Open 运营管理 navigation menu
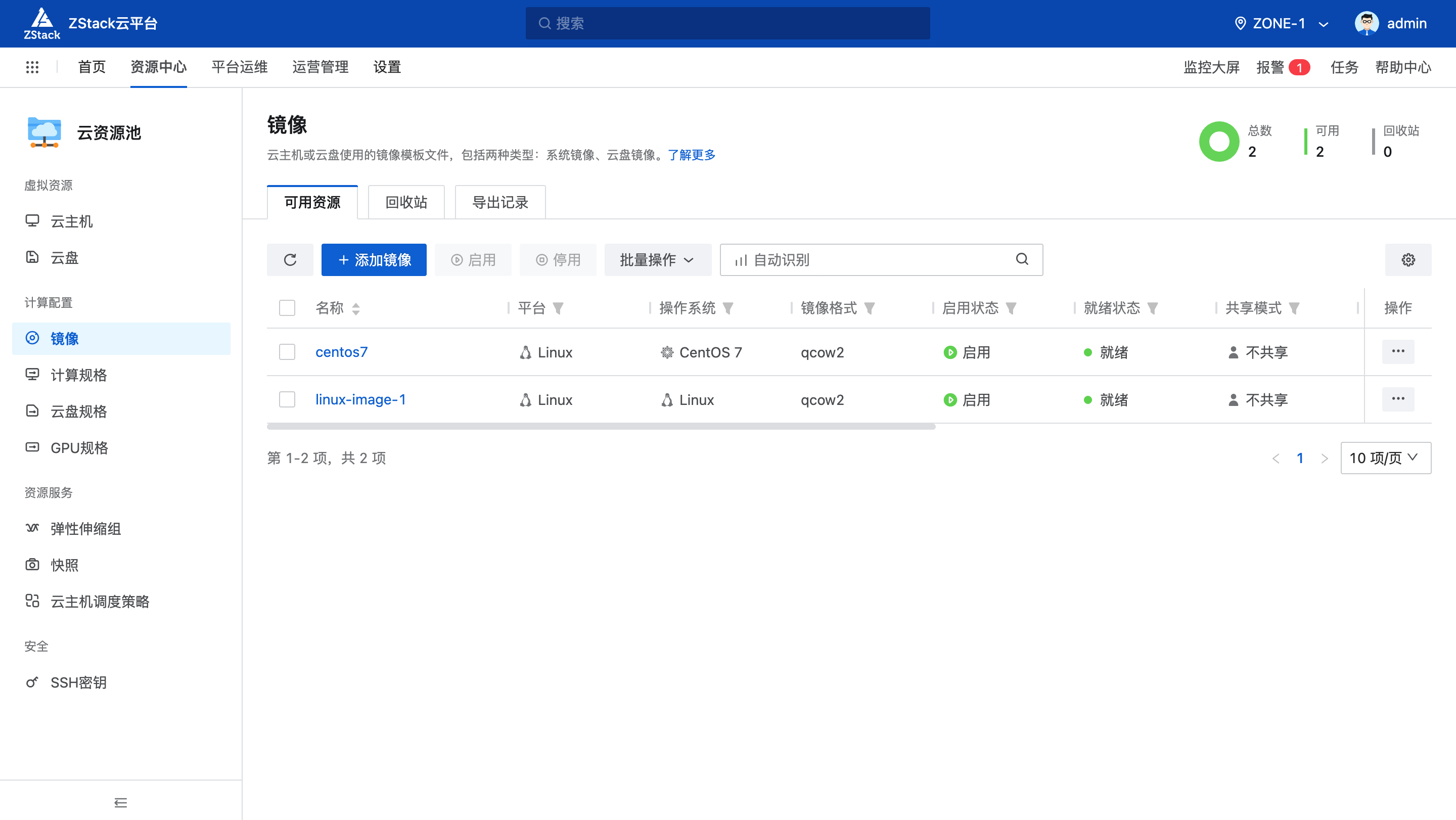Viewport: 1456px width, 820px height. coord(321,67)
